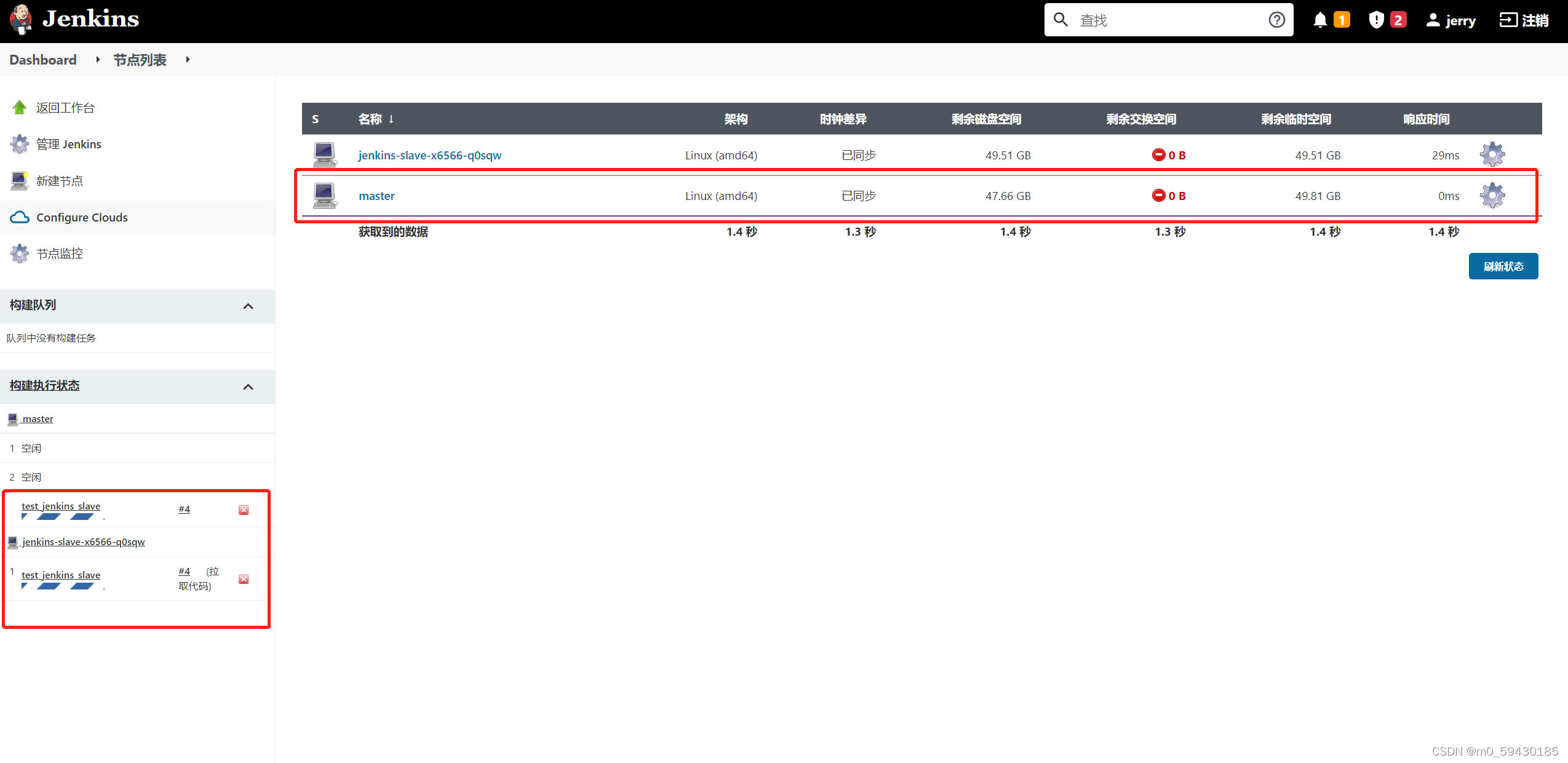Image resolution: width=1568 pixels, height=763 pixels.
Task: Click the master computer icon in executor list
Action: point(13,419)
